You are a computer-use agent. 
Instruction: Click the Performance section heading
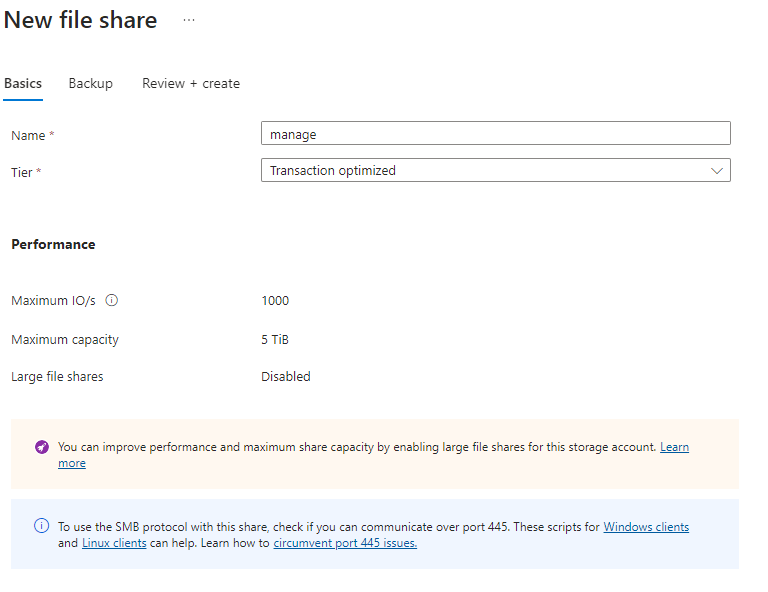(x=53, y=244)
